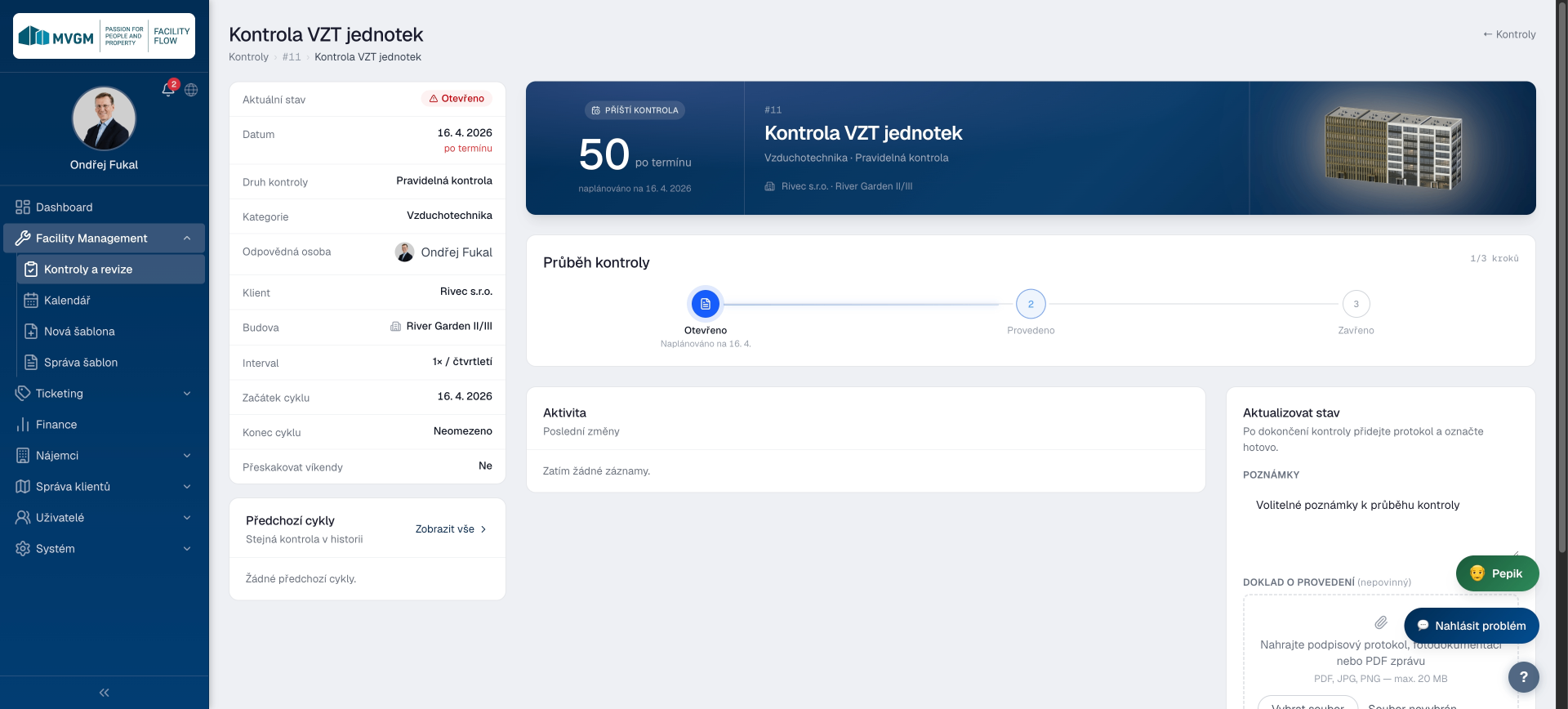Click Ondřej Fukal profile avatar in the sidebar
Viewport: 1568px width, 709px height.
pyautogui.click(x=104, y=118)
